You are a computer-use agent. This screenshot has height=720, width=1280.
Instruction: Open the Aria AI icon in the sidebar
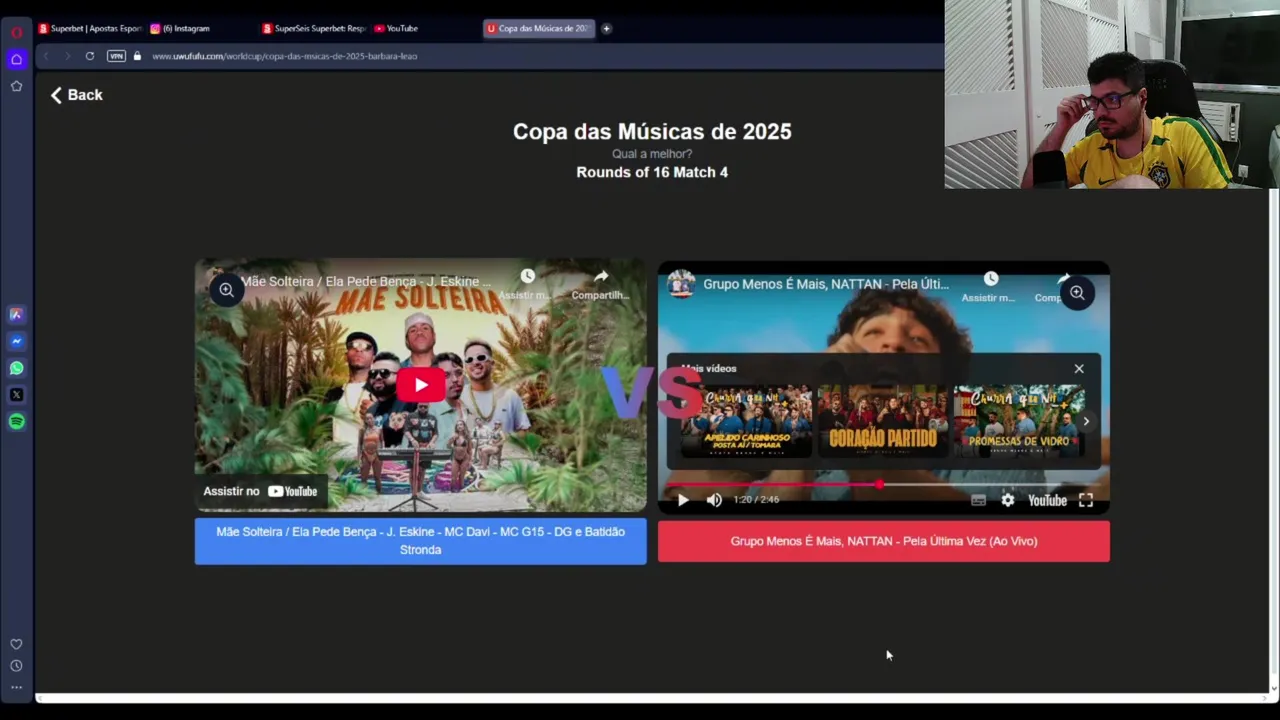pos(16,314)
